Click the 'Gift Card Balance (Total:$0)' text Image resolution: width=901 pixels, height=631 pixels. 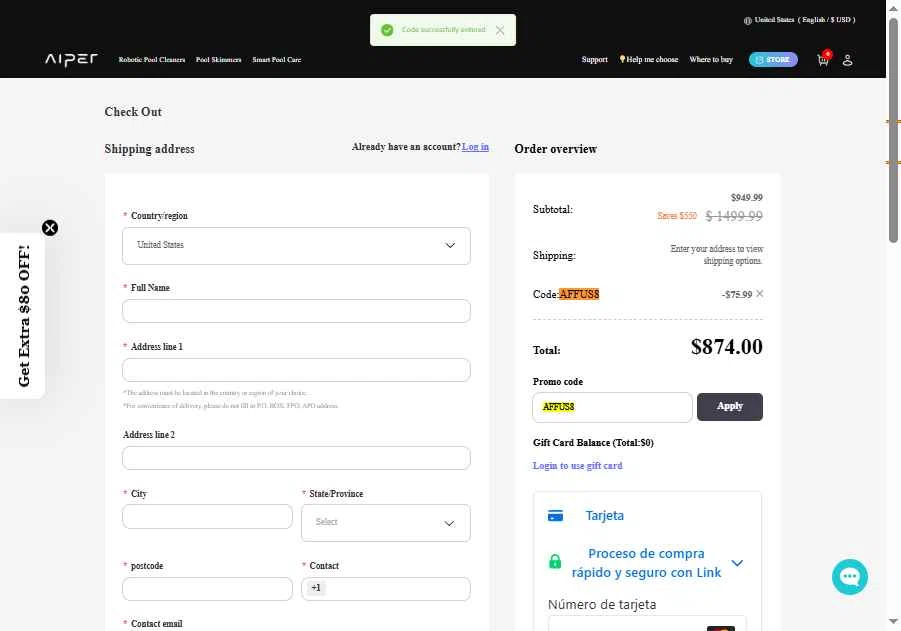click(593, 443)
